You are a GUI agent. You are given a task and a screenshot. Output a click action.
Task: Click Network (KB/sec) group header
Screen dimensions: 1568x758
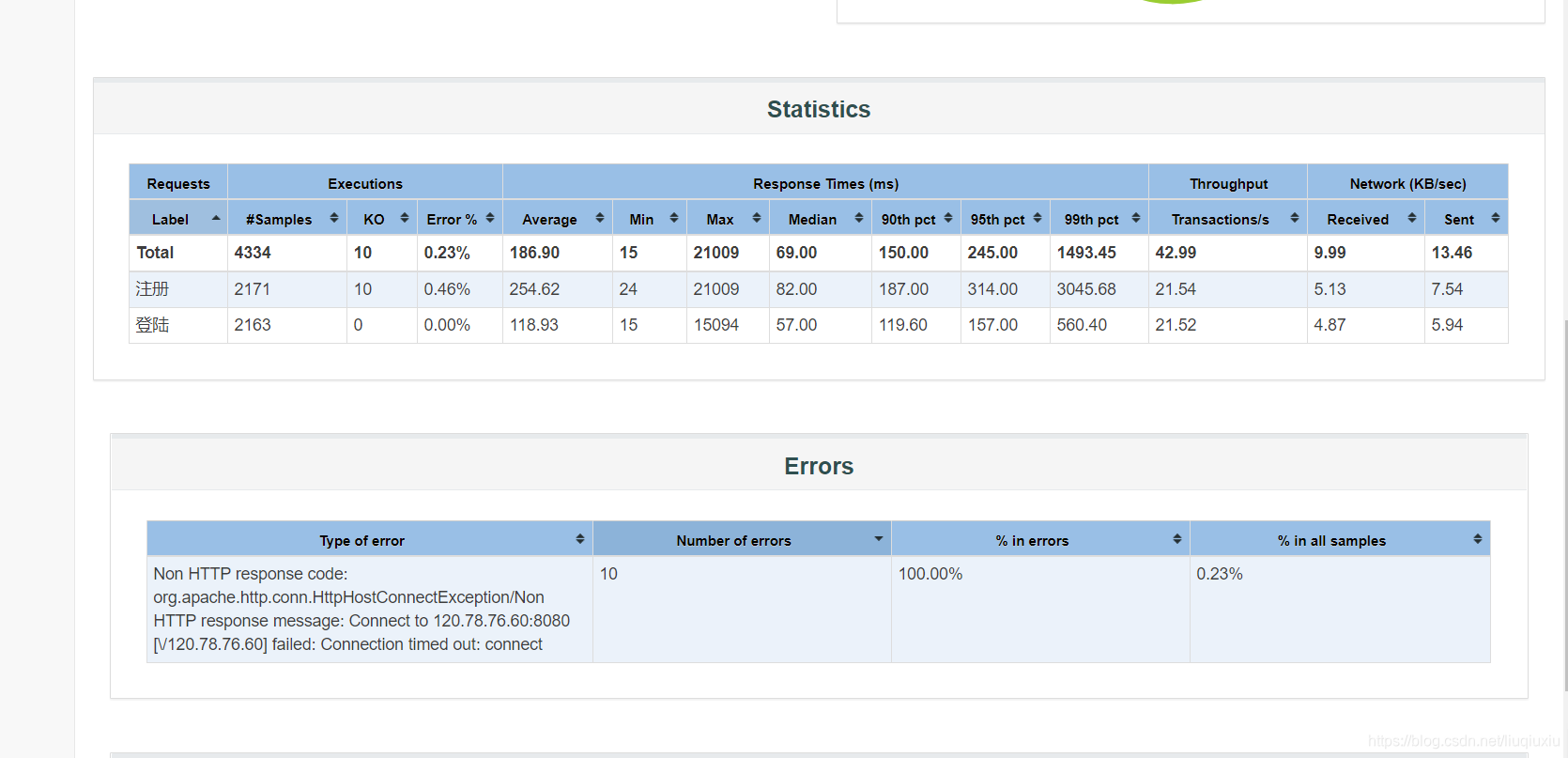pyautogui.click(x=1407, y=183)
